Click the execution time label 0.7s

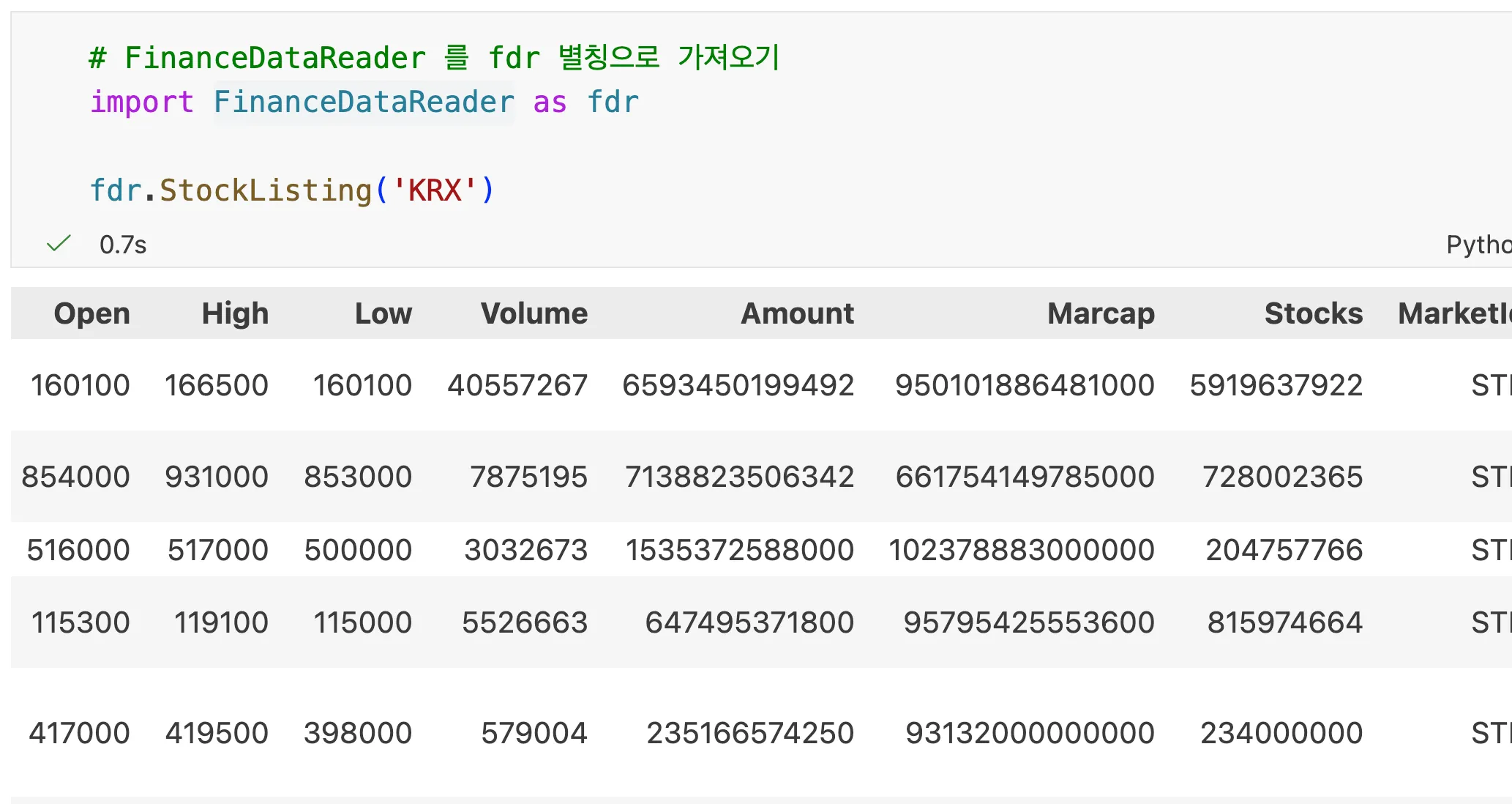point(123,244)
